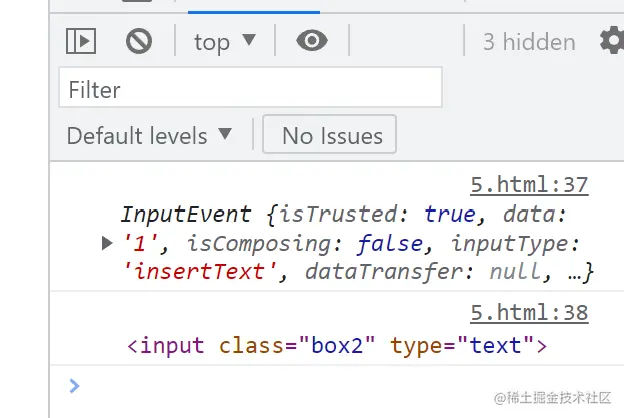Open the top JavaScript context dropdown
This screenshot has width=624, height=418.
click(x=224, y=41)
